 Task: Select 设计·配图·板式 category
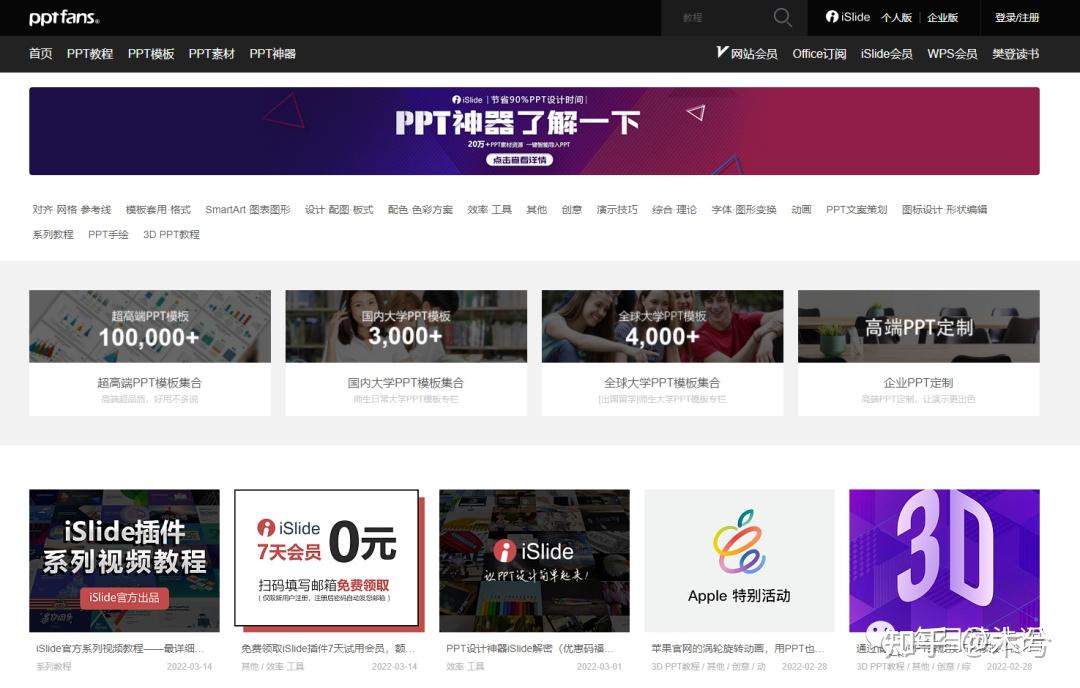(339, 209)
